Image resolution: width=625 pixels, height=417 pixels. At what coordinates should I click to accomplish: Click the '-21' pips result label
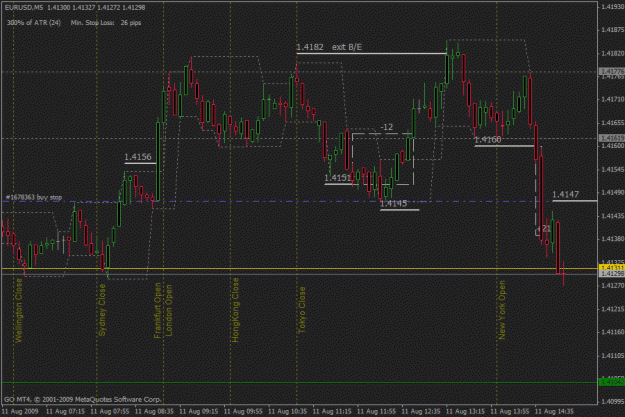pyautogui.click(x=543, y=229)
